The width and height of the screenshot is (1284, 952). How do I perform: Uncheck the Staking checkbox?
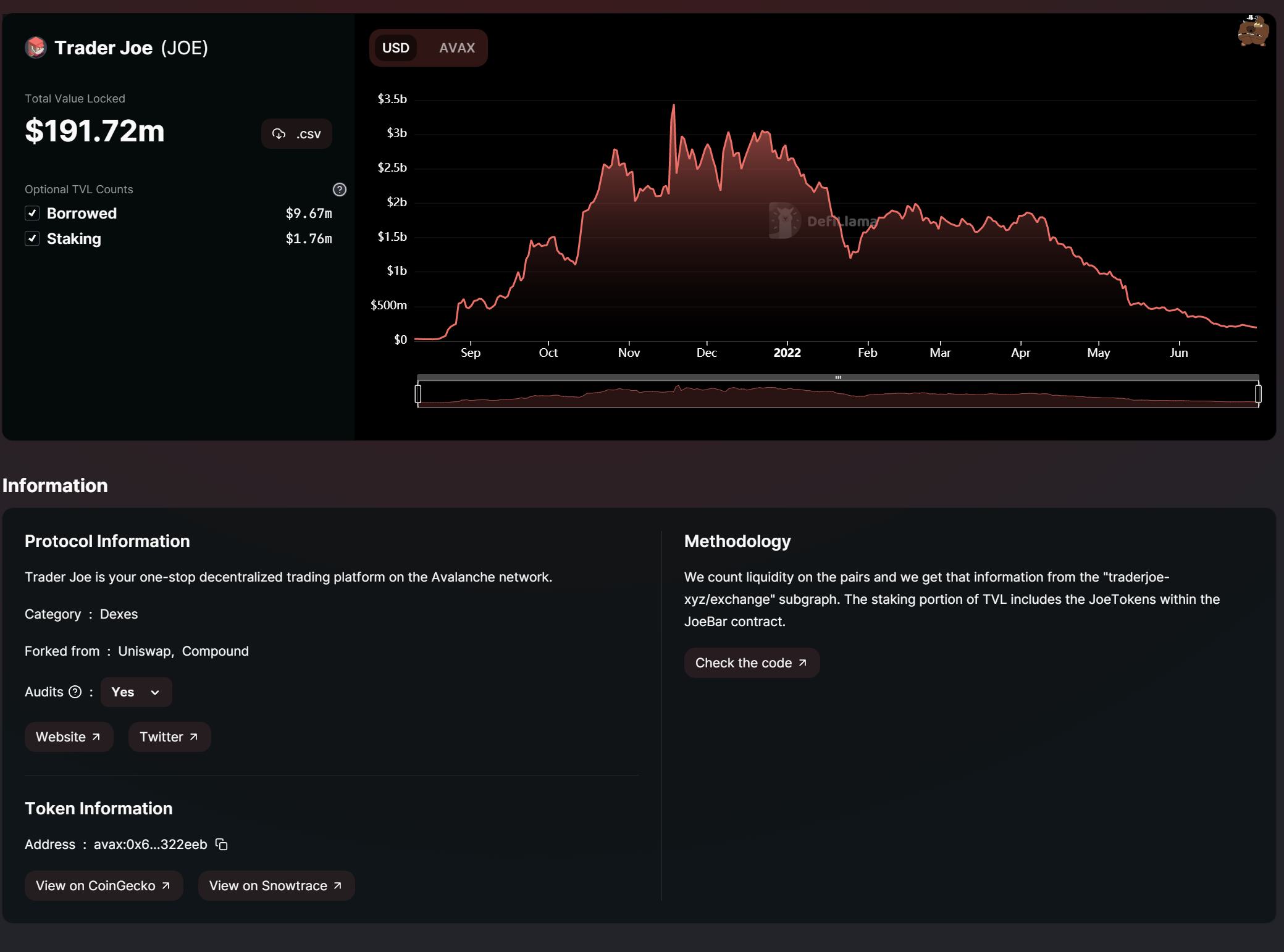point(32,238)
